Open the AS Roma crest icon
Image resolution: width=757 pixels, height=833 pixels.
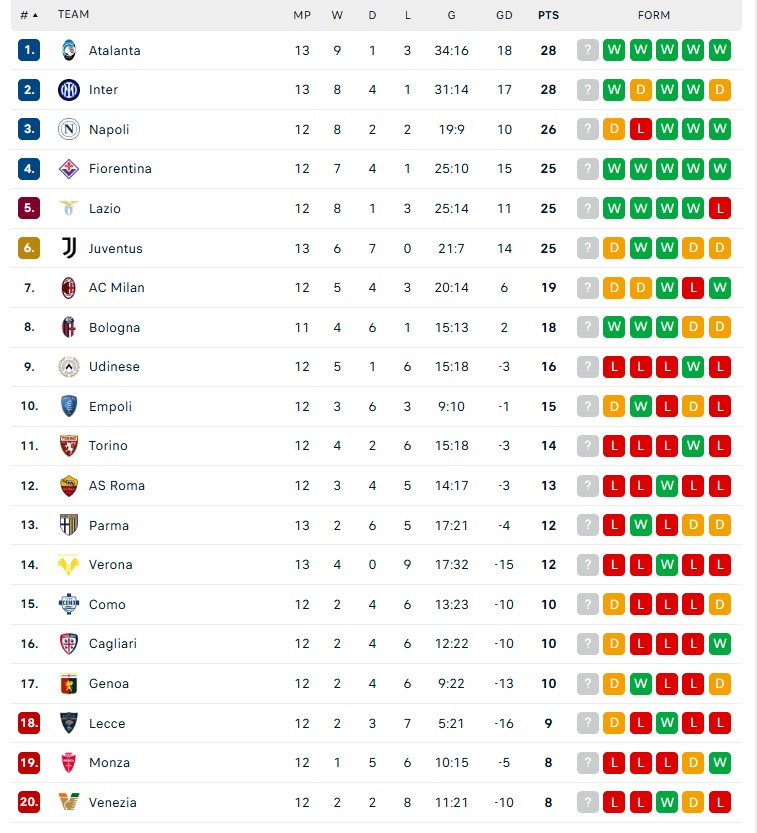69,486
